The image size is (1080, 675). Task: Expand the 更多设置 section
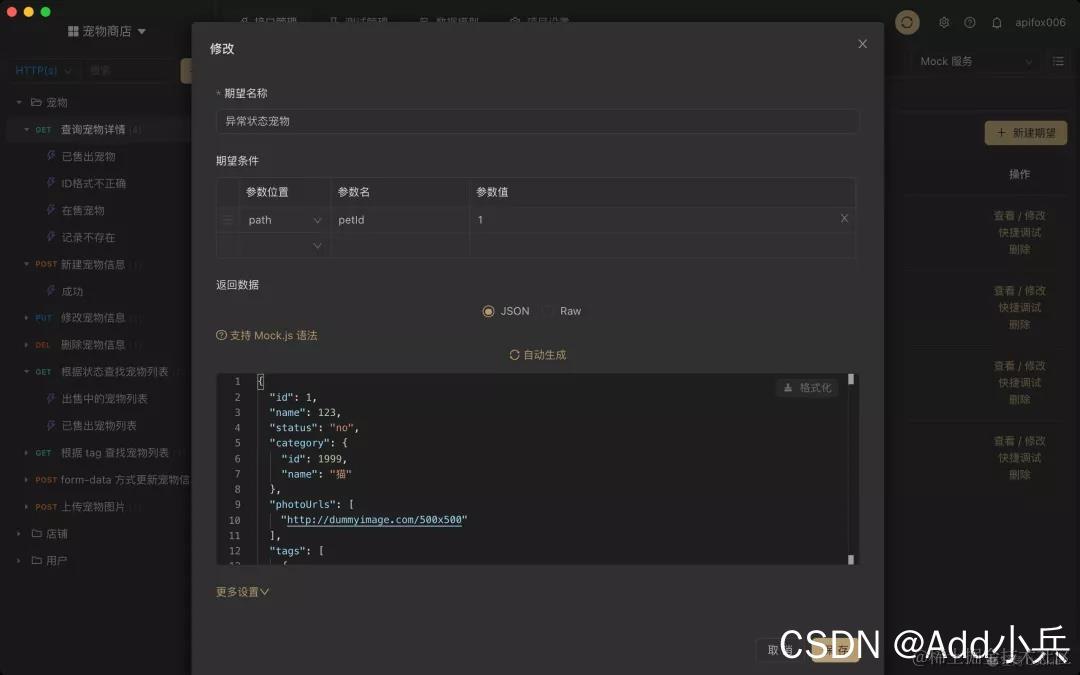pos(239,591)
